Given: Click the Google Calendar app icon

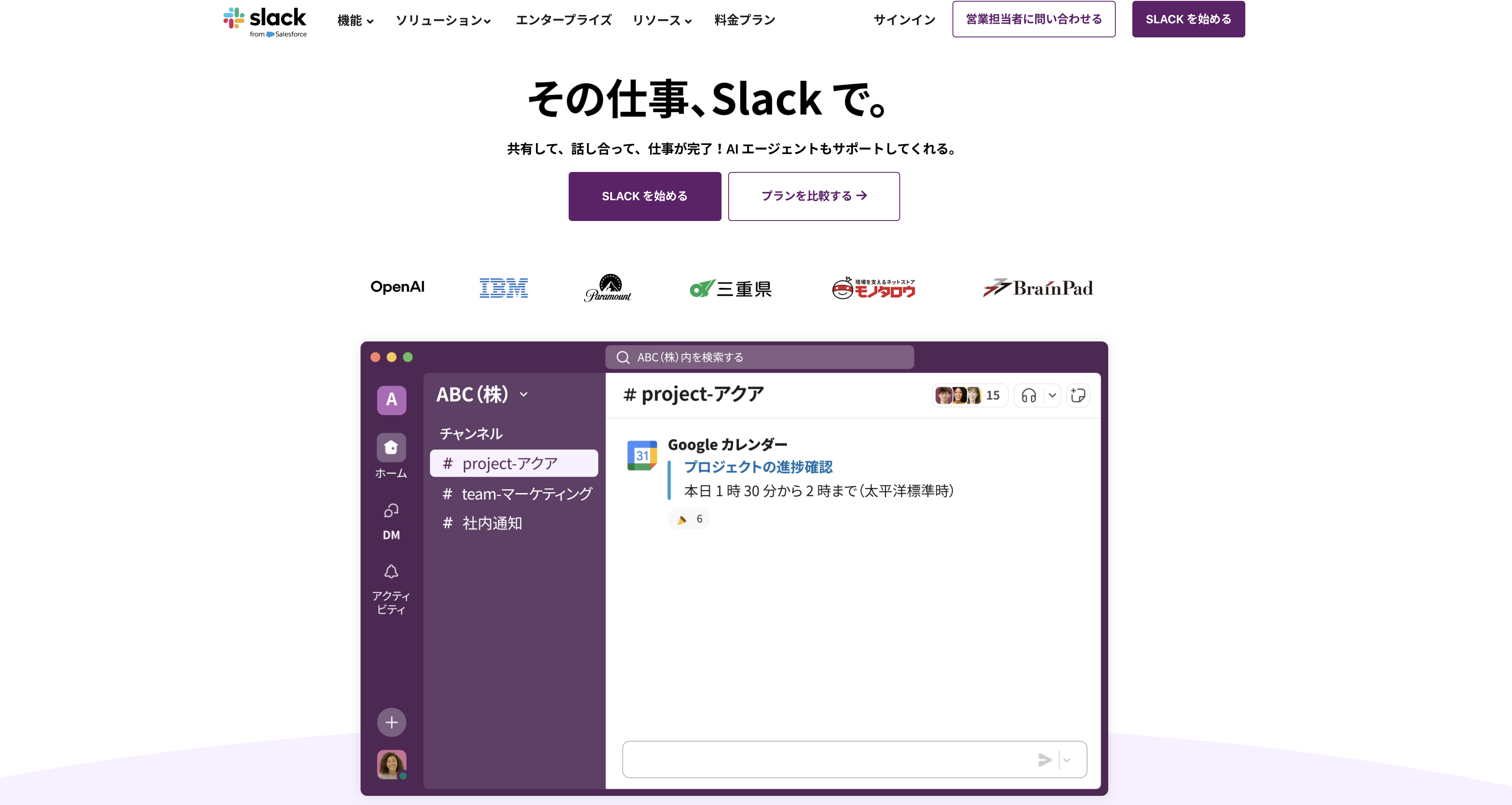Looking at the screenshot, I should 642,455.
